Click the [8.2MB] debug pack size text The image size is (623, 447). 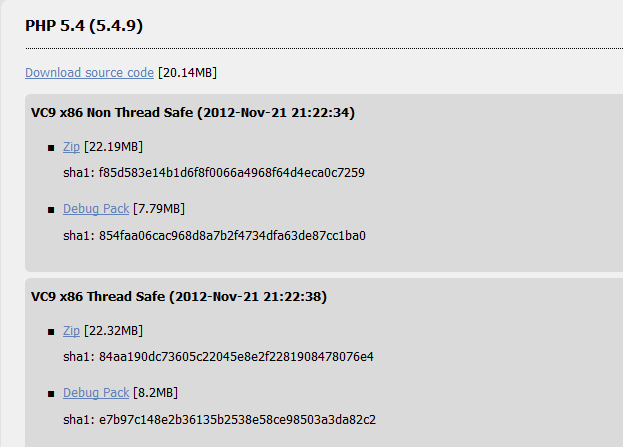click(155, 393)
